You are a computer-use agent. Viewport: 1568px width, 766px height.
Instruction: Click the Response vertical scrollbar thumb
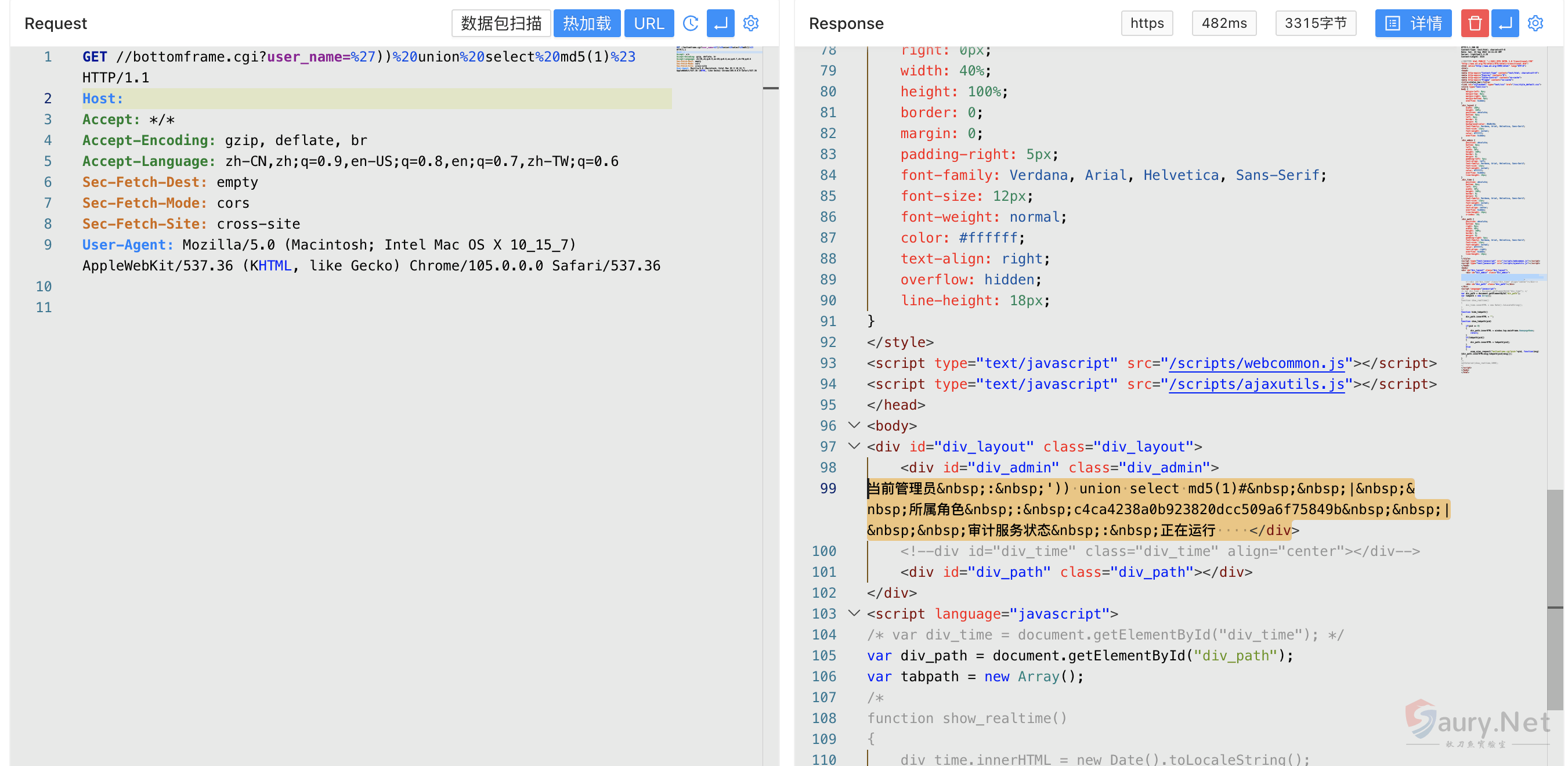coord(1555,548)
